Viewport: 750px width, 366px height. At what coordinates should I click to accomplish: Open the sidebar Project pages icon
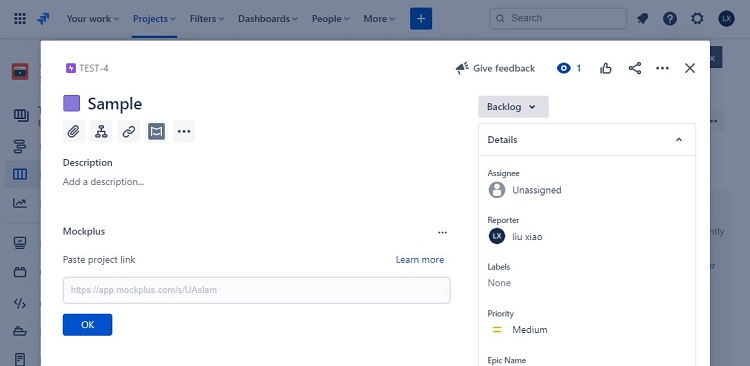click(20, 359)
